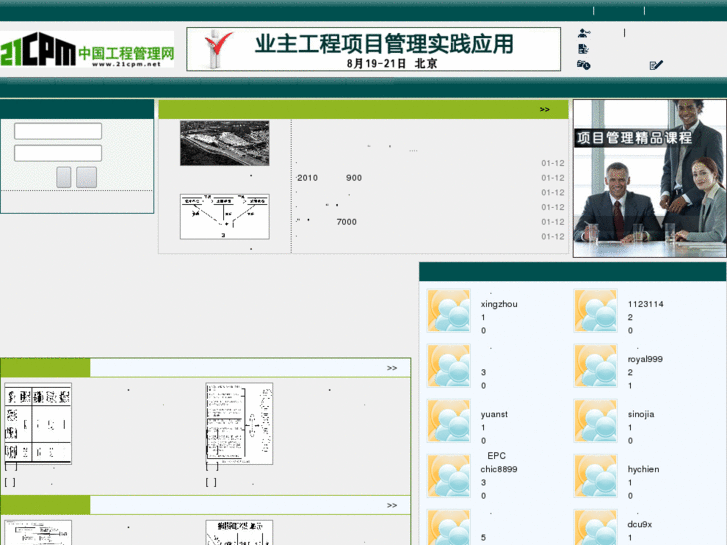Click the first login input field

click(58, 131)
